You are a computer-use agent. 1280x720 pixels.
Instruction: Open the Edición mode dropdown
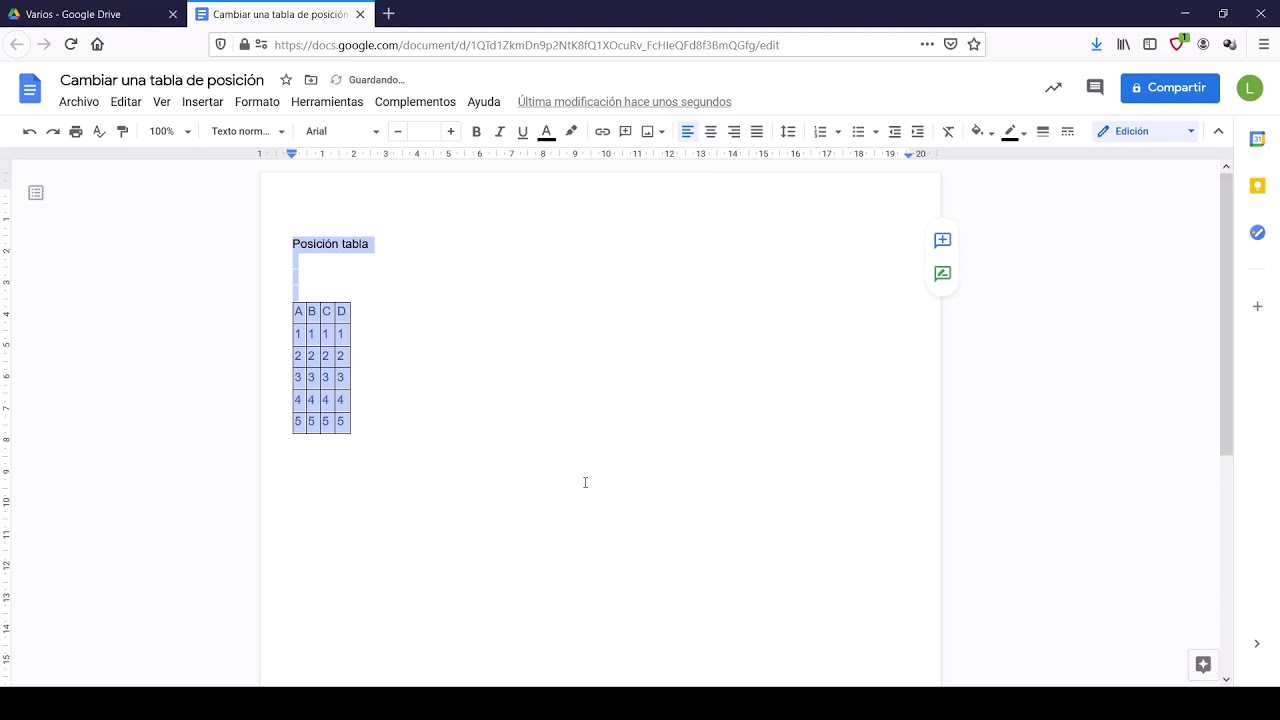pos(1145,132)
